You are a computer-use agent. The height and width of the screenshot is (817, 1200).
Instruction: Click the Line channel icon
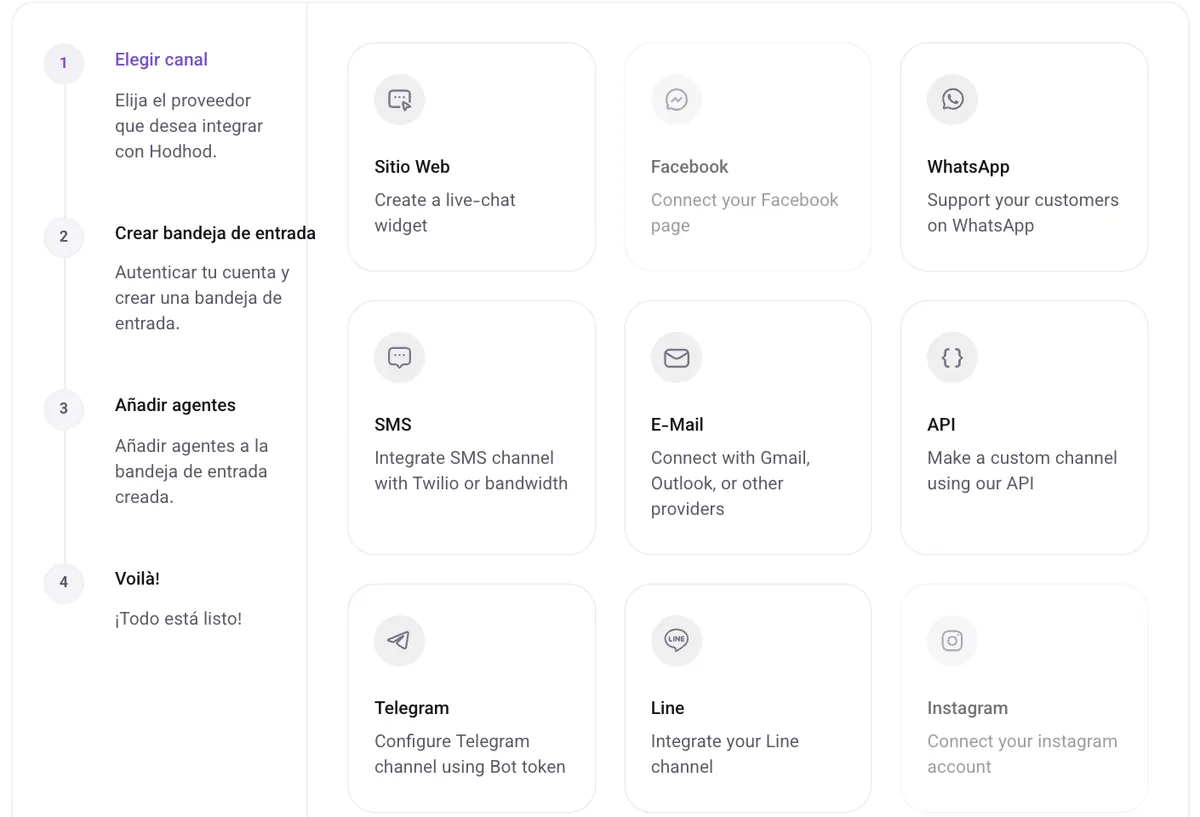coord(677,641)
